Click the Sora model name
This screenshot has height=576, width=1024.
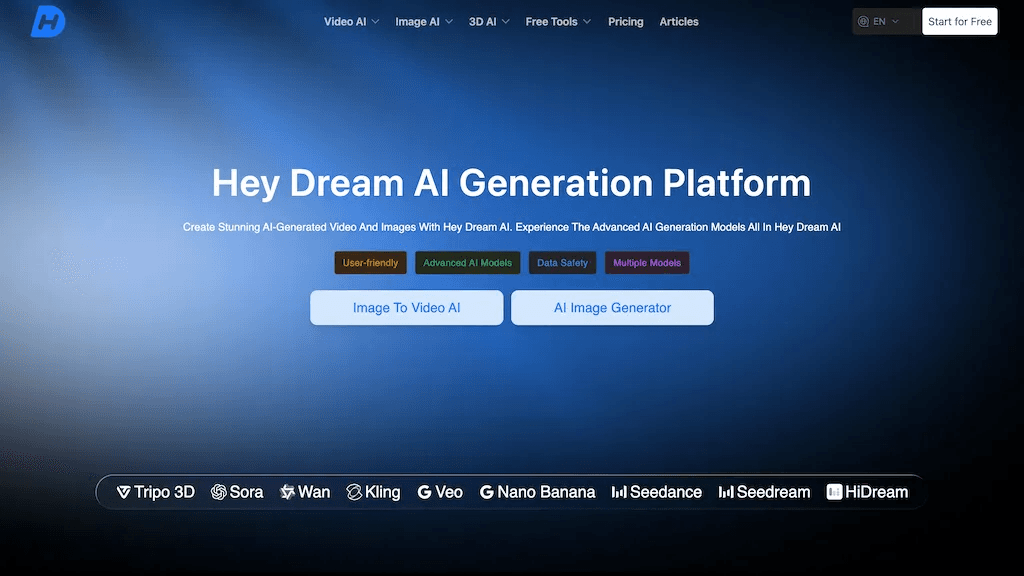pos(246,492)
